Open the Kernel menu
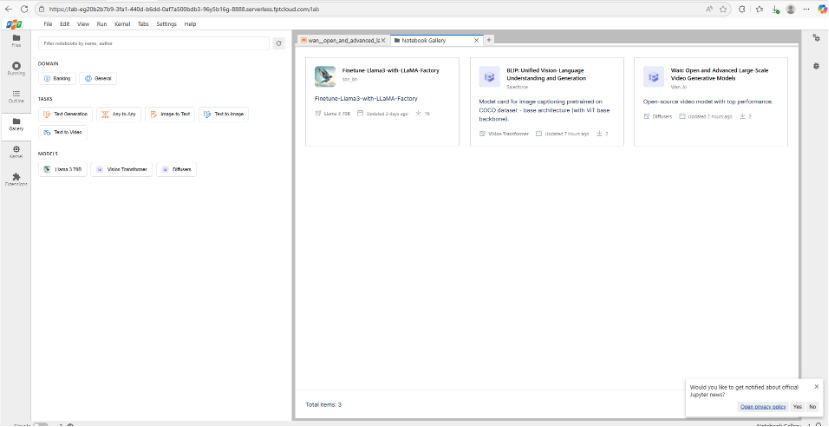Image resolution: width=829 pixels, height=427 pixels. [122, 23]
